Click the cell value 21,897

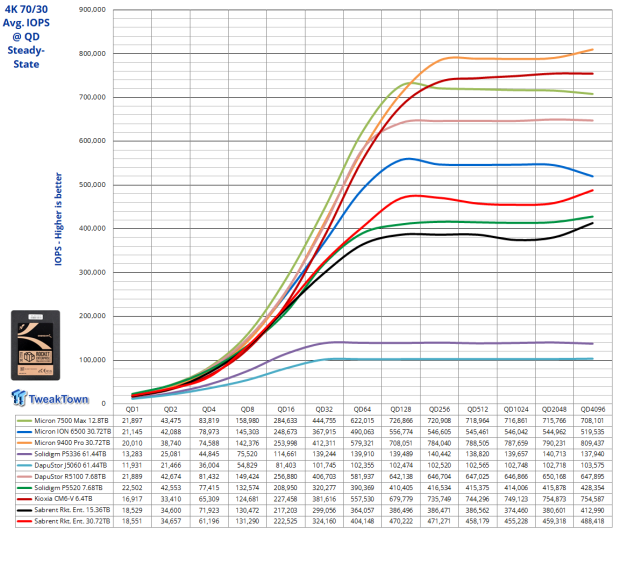click(x=132, y=421)
